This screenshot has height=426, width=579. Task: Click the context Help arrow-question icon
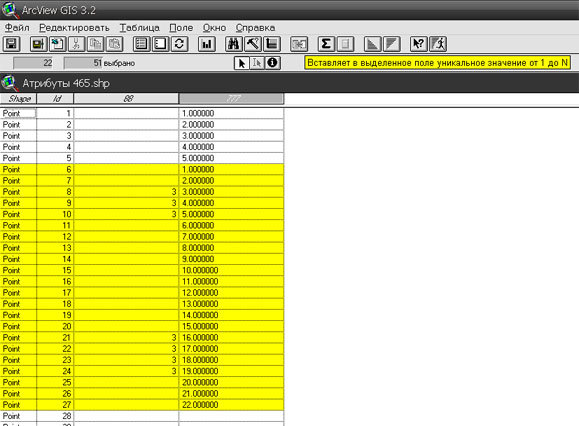(419, 44)
